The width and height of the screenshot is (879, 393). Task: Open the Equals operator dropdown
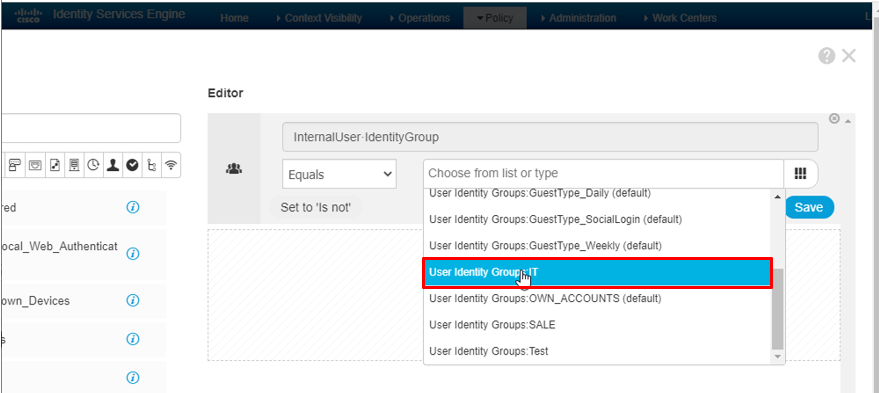(x=339, y=174)
